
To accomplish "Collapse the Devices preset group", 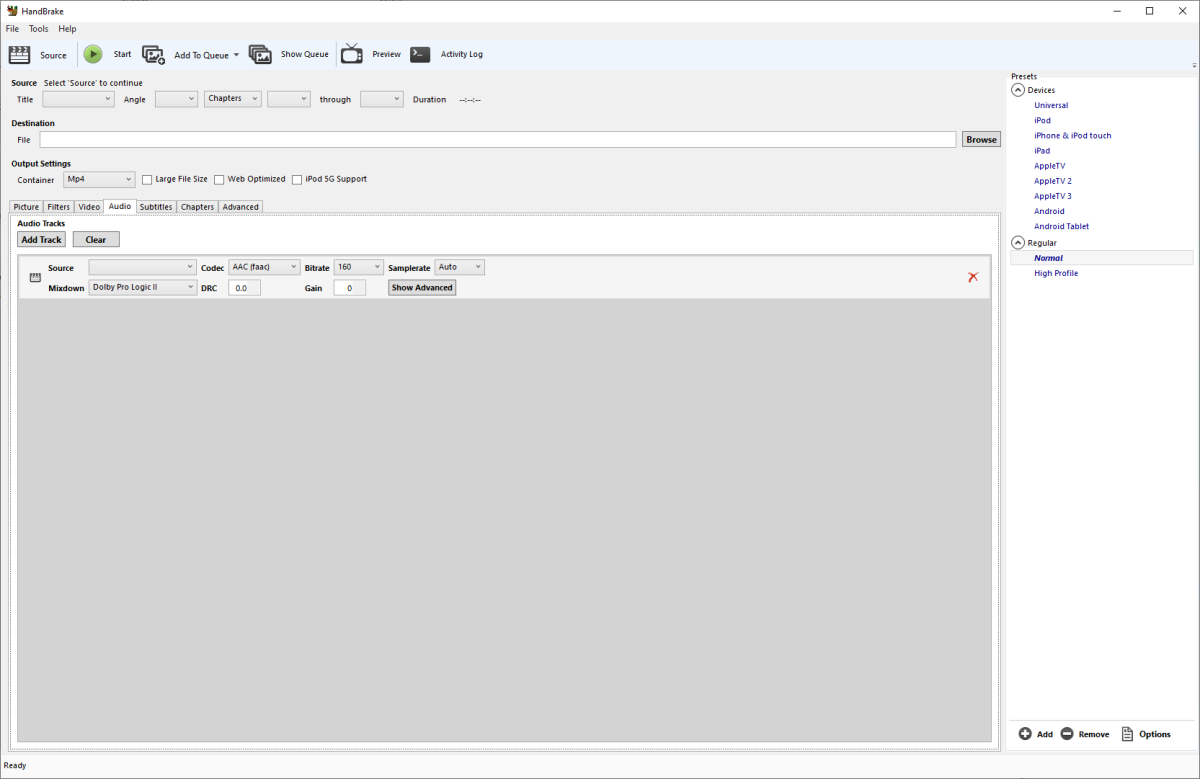I will click(1018, 90).
